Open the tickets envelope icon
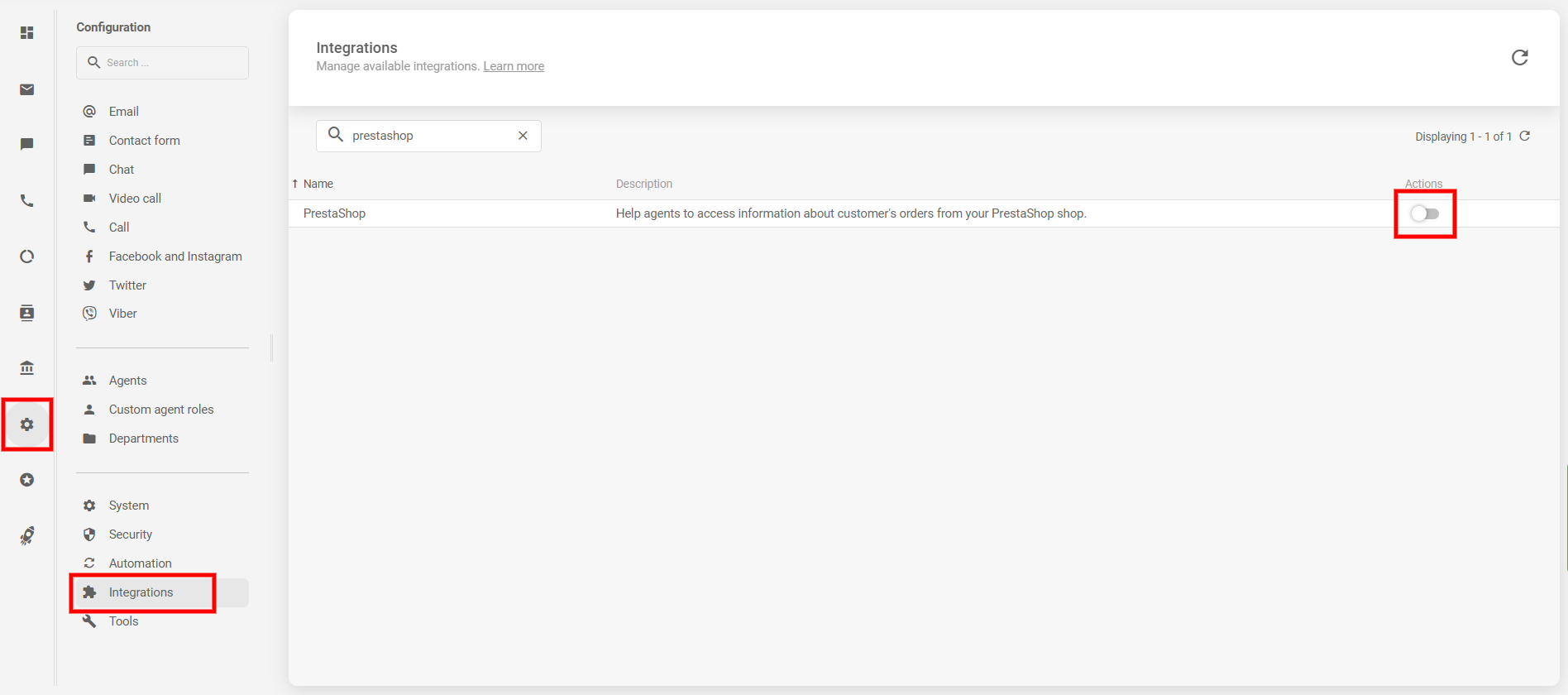The width and height of the screenshot is (1568, 695). click(x=27, y=89)
